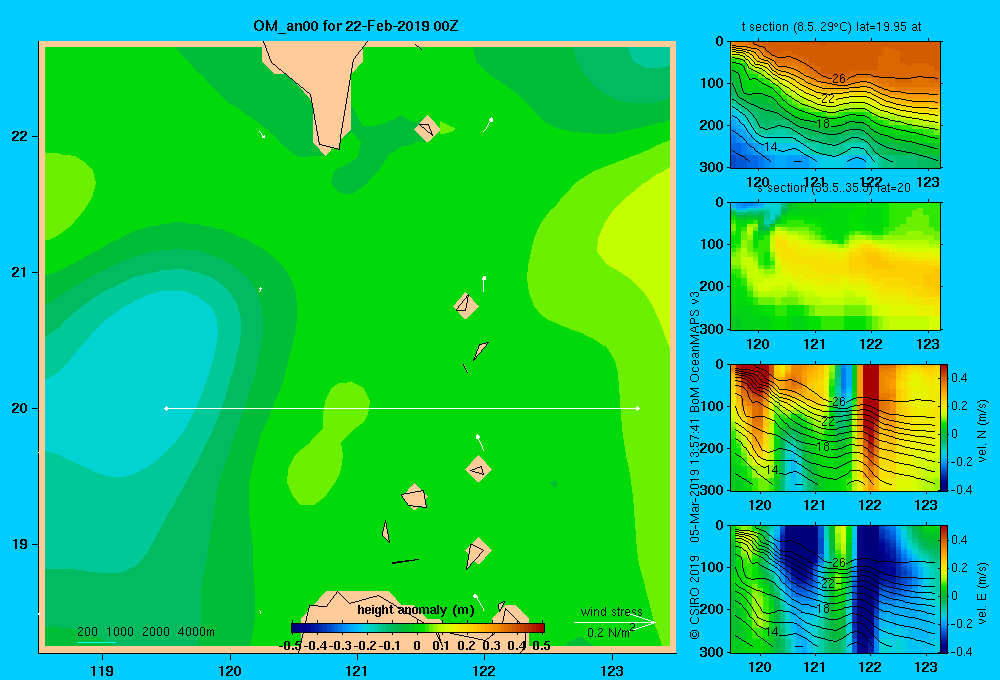The image size is (1000, 680).
Task: Click the "0.5" tick on the height anomaly bar
Action: (541, 646)
